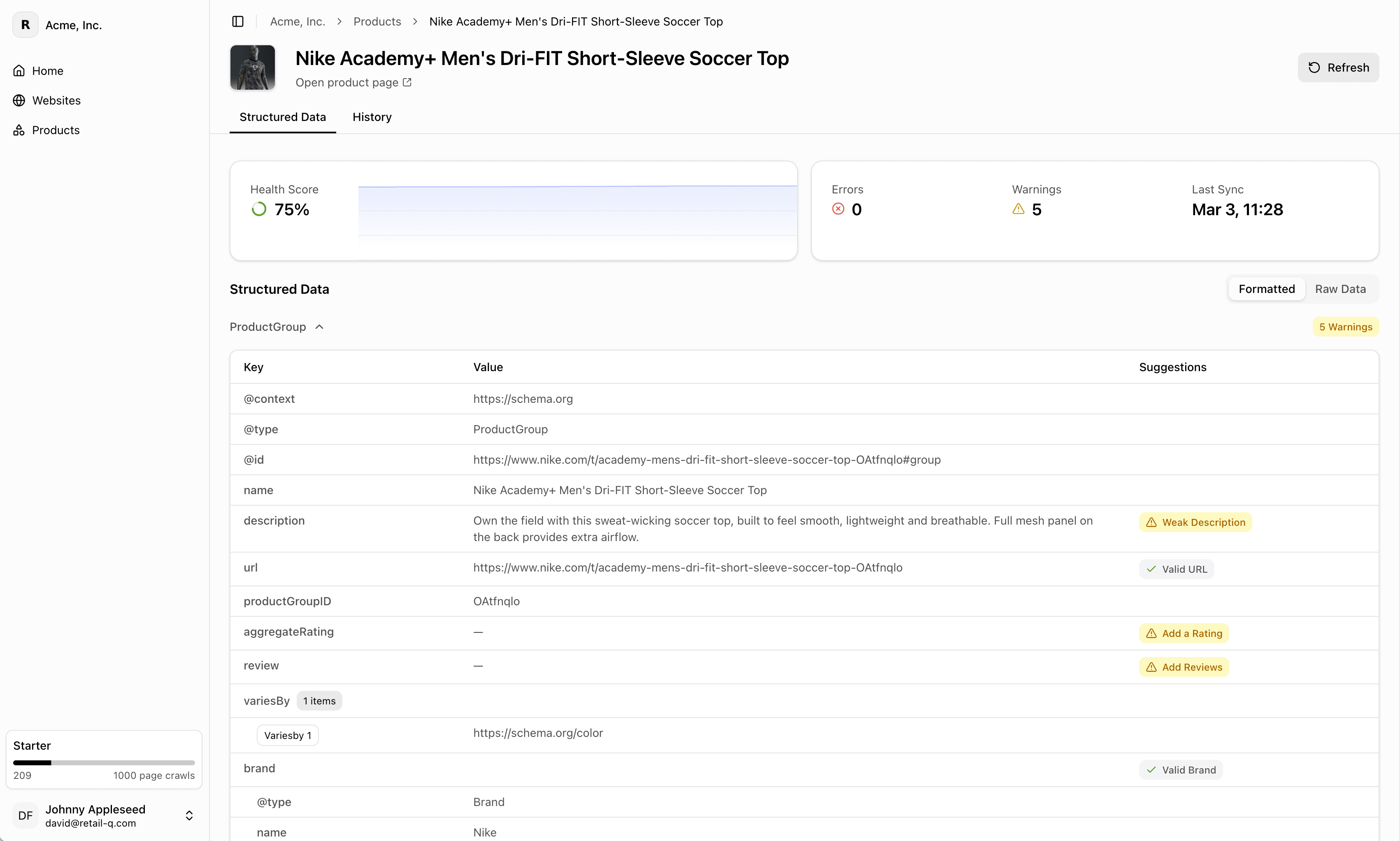Toggle the sidebar collapse icon
The height and width of the screenshot is (841, 1400).
(237, 21)
